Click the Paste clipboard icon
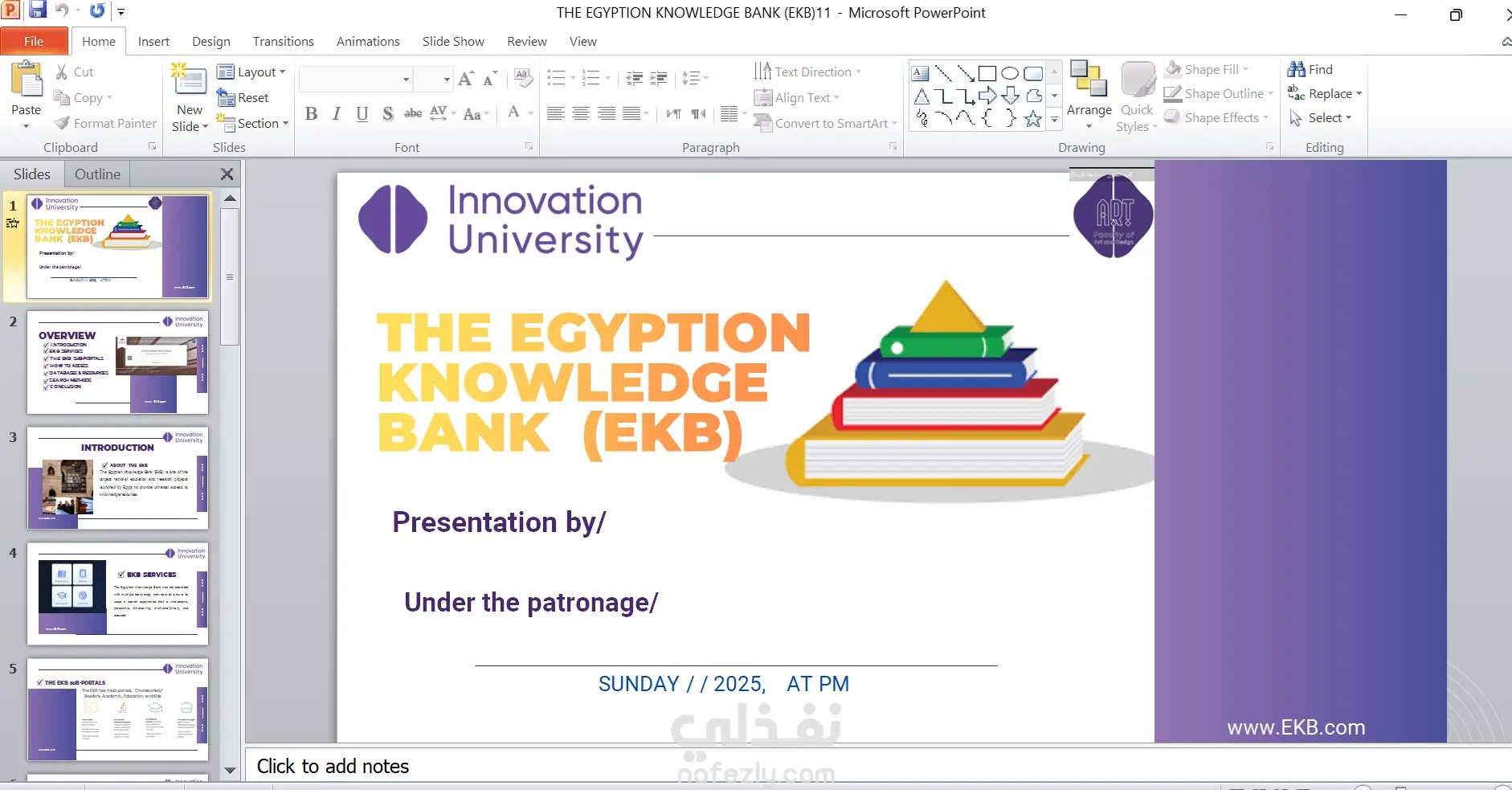Image resolution: width=1512 pixels, height=790 pixels. pos(27,81)
